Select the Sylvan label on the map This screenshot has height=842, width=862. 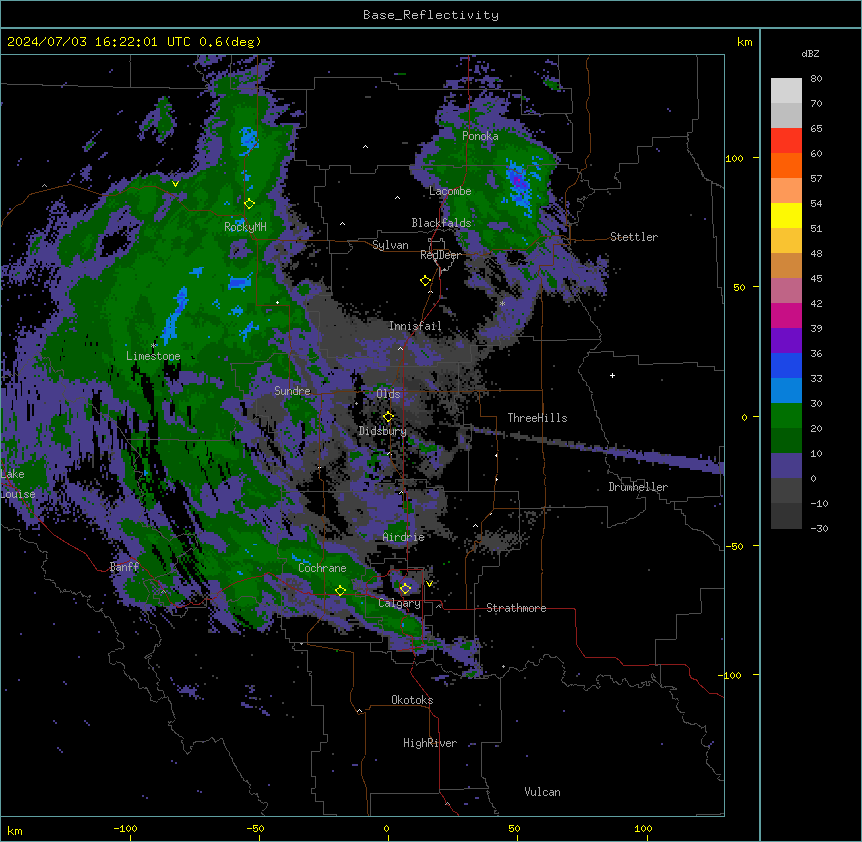(390, 245)
